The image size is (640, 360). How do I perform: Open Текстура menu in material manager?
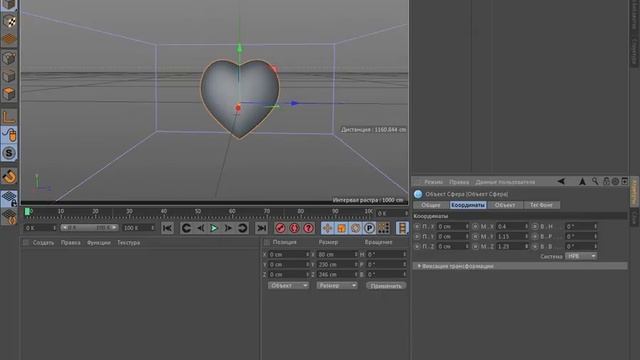129,242
